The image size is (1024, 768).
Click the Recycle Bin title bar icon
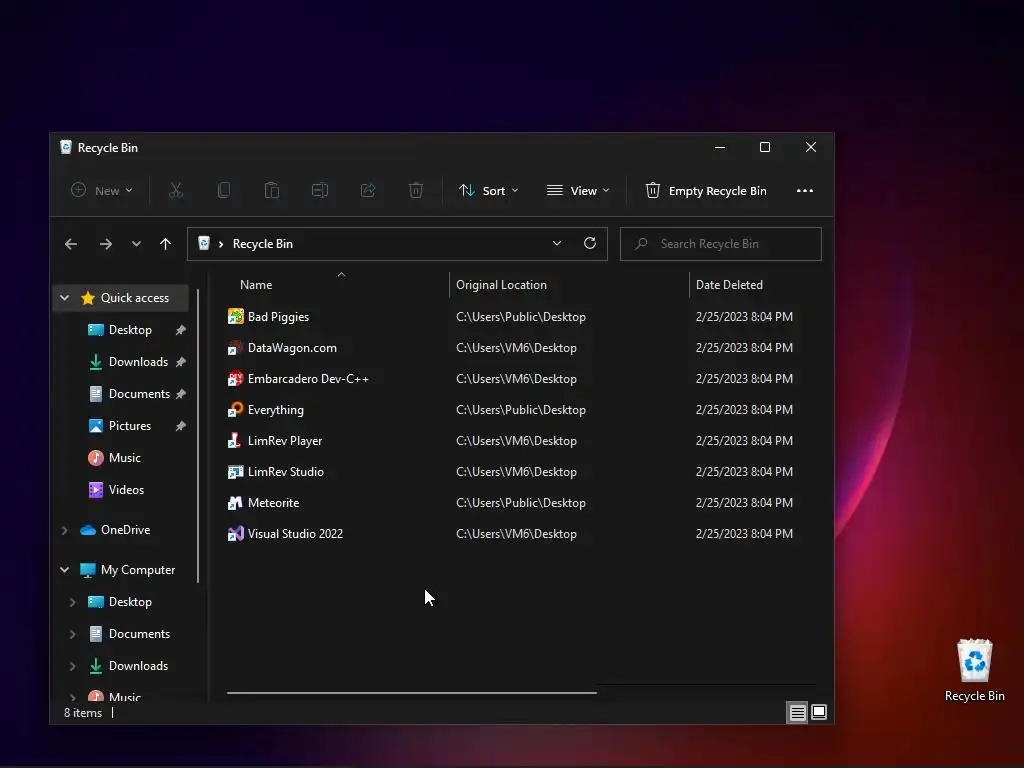tap(65, 148)
